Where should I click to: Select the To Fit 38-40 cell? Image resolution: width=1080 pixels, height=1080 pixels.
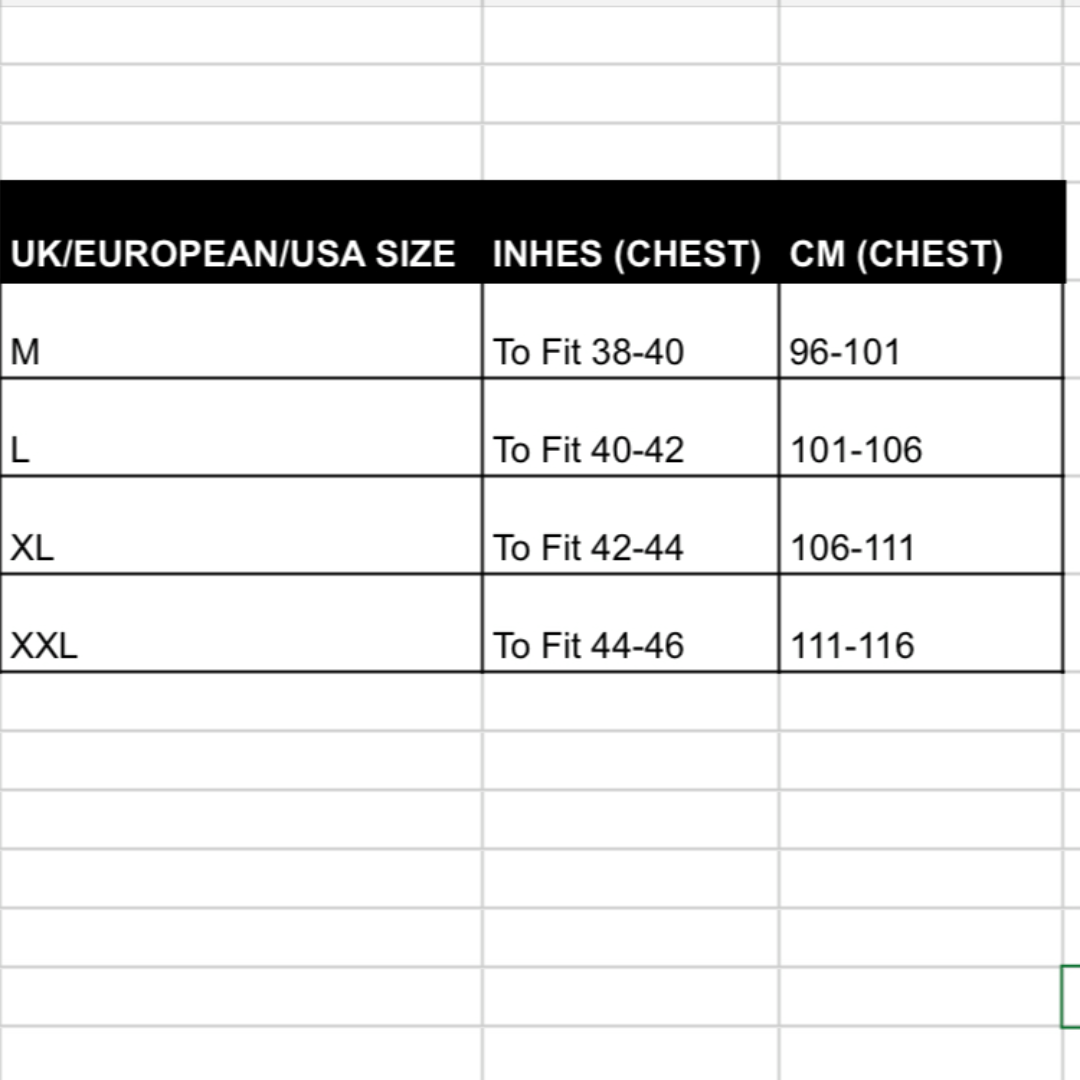pos(630,332)
